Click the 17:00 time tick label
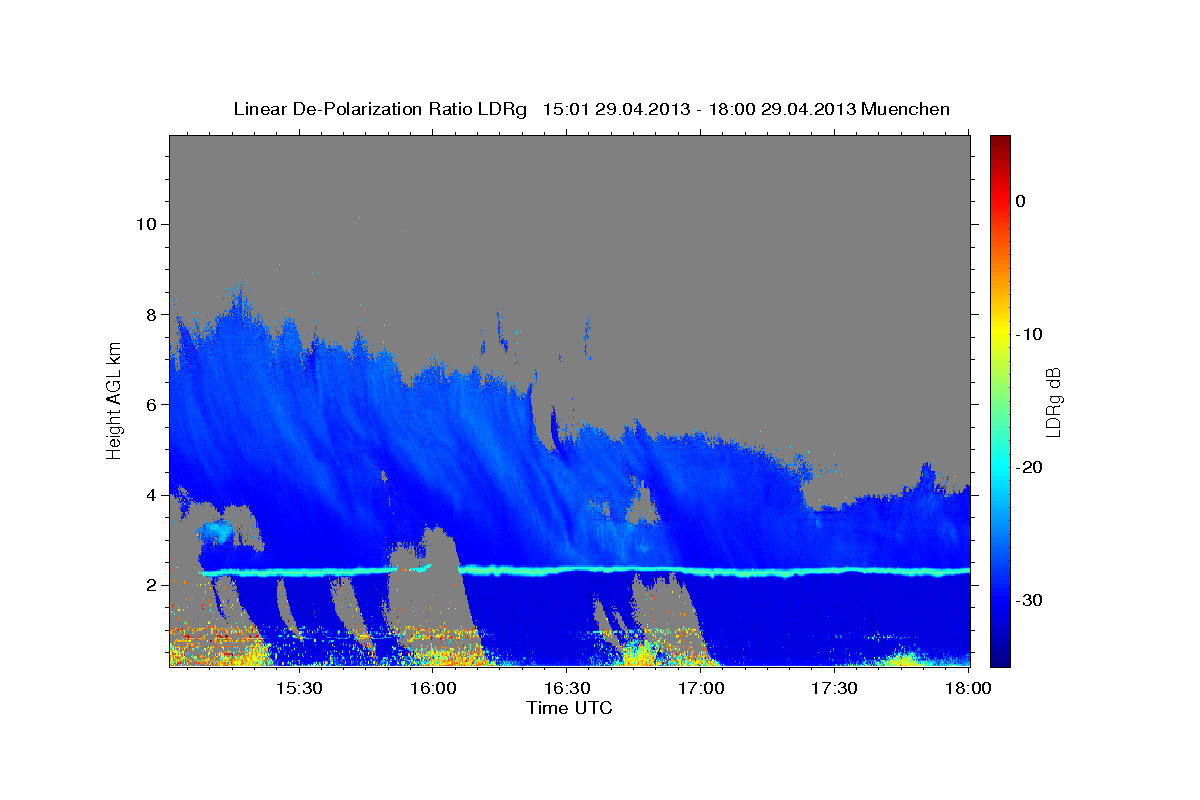Screen dimensions: 1200x800 [x=701, y=689]
